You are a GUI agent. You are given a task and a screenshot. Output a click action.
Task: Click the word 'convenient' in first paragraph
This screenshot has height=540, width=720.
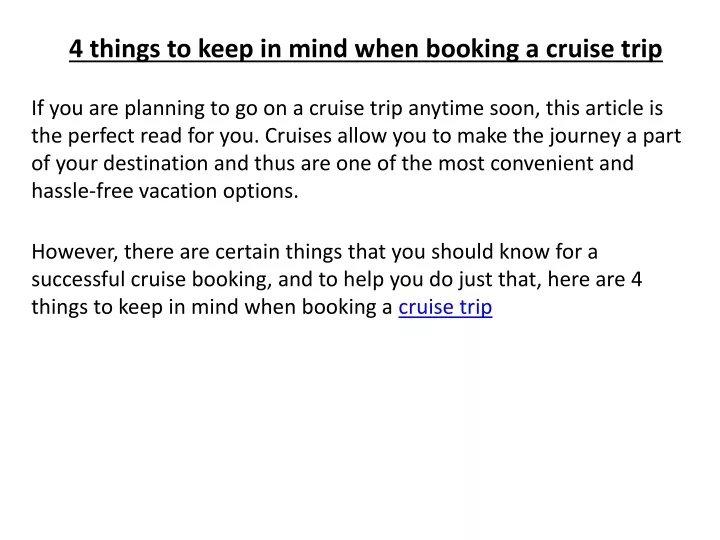(x=541, y=163)
